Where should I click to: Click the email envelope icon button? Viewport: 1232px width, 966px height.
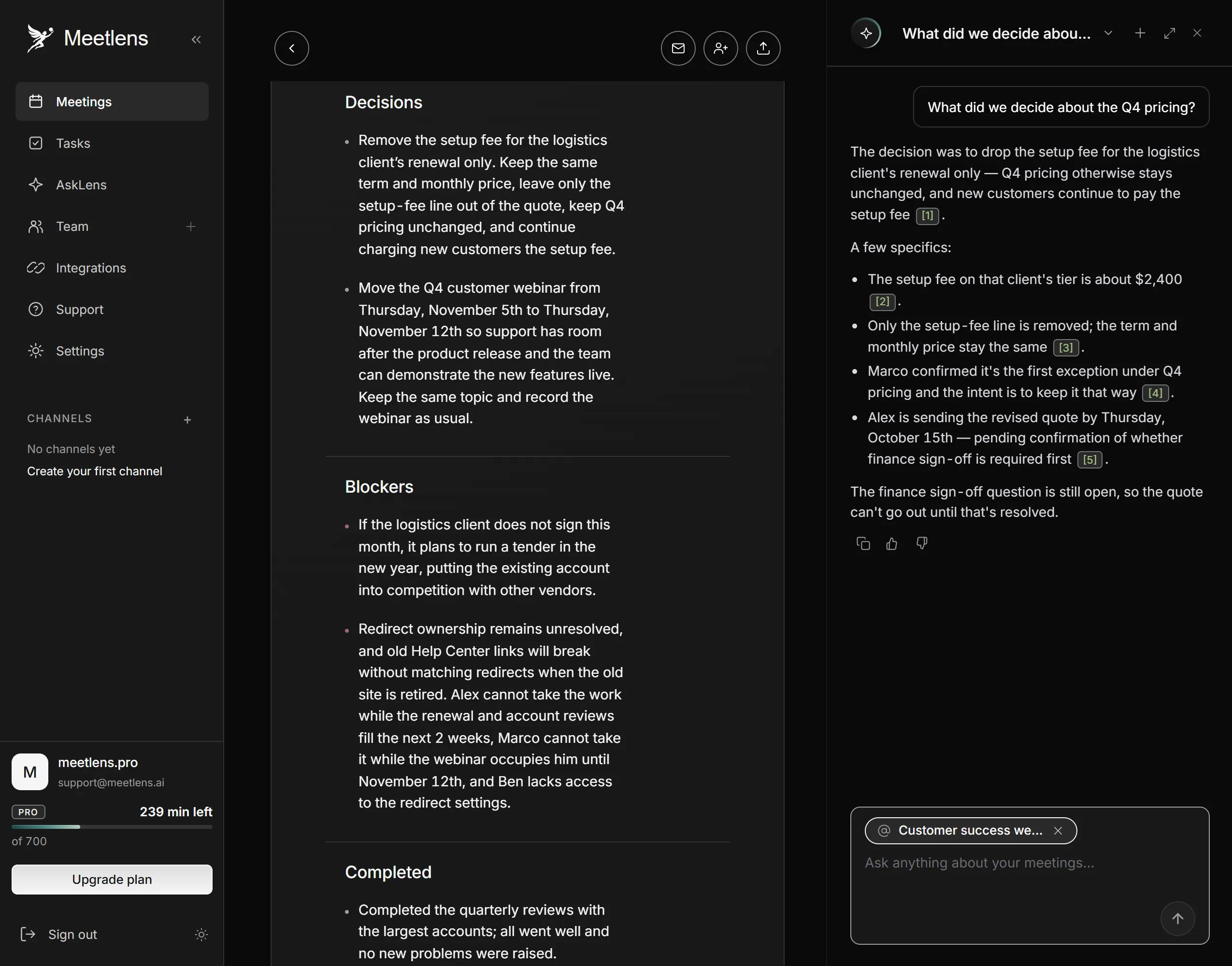[678, 48]
